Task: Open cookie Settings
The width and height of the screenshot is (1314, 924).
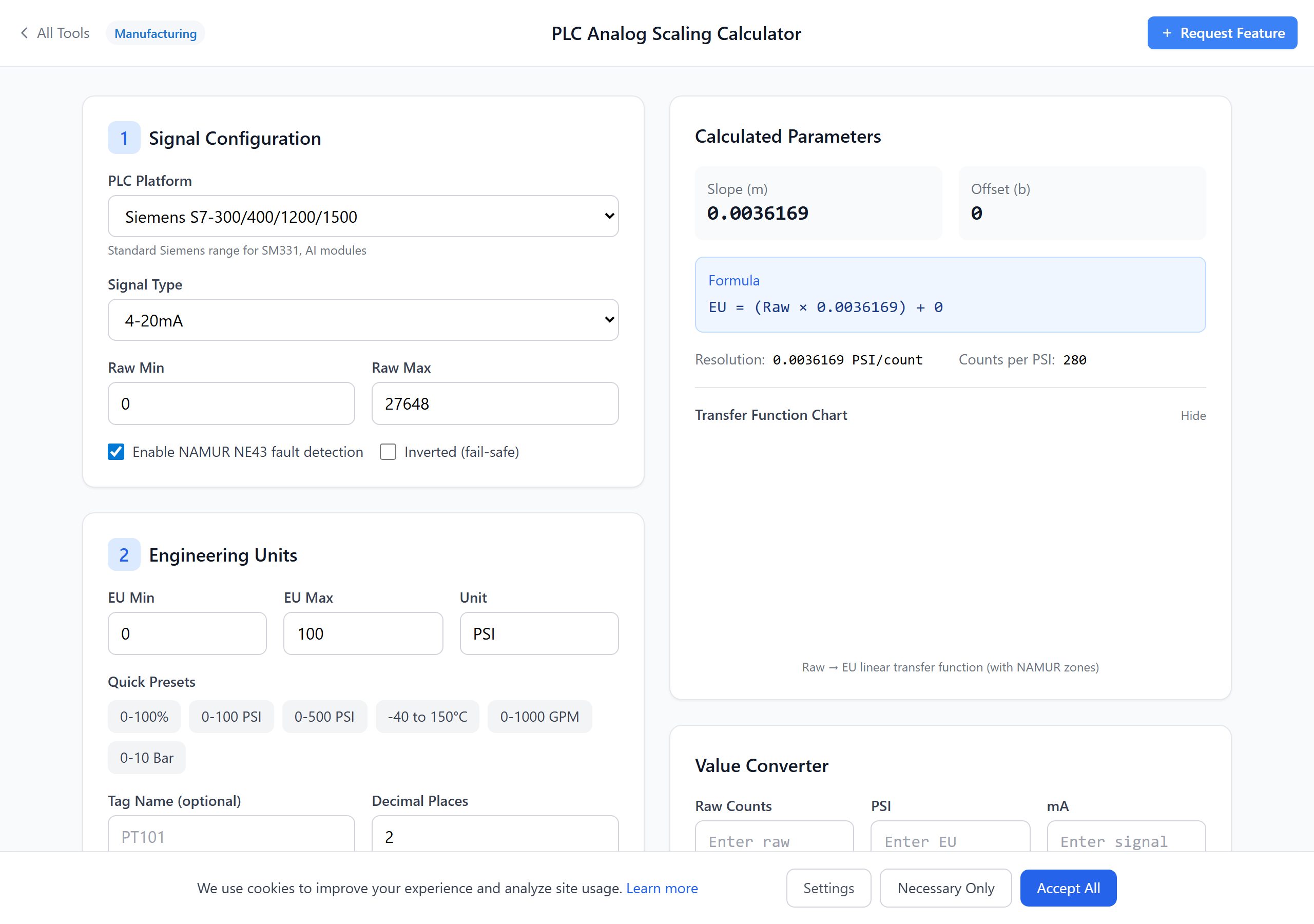Action: click(x=827, y=888)
